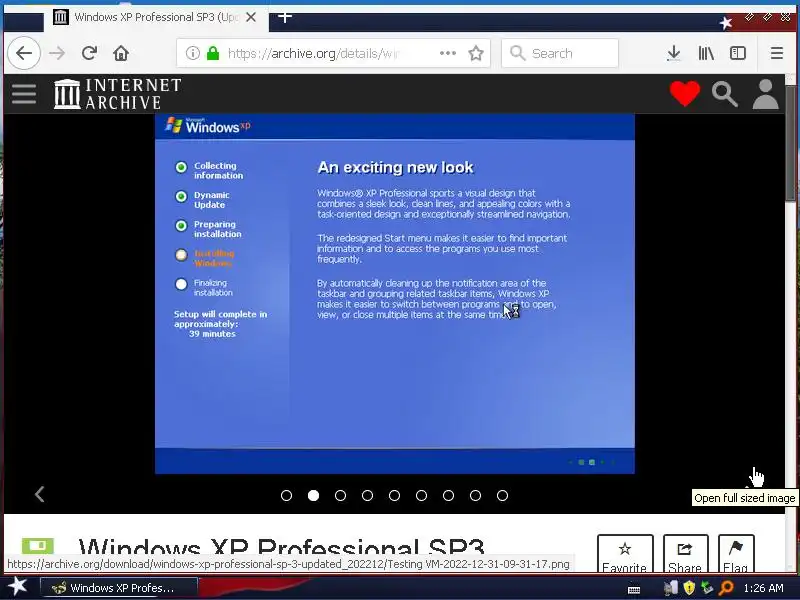800x600 pixels.
Task: Click the star icon in title bar
Action: (726, 22)
